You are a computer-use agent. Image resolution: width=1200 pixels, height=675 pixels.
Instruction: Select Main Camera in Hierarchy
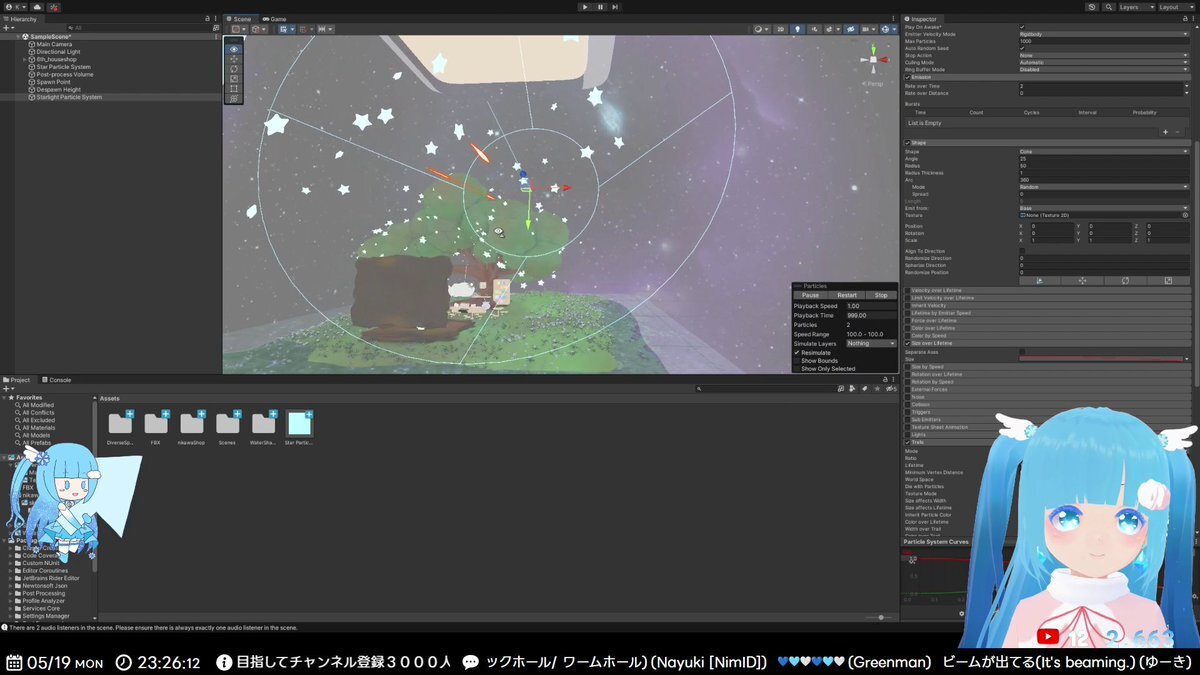(x=56, y=44)
